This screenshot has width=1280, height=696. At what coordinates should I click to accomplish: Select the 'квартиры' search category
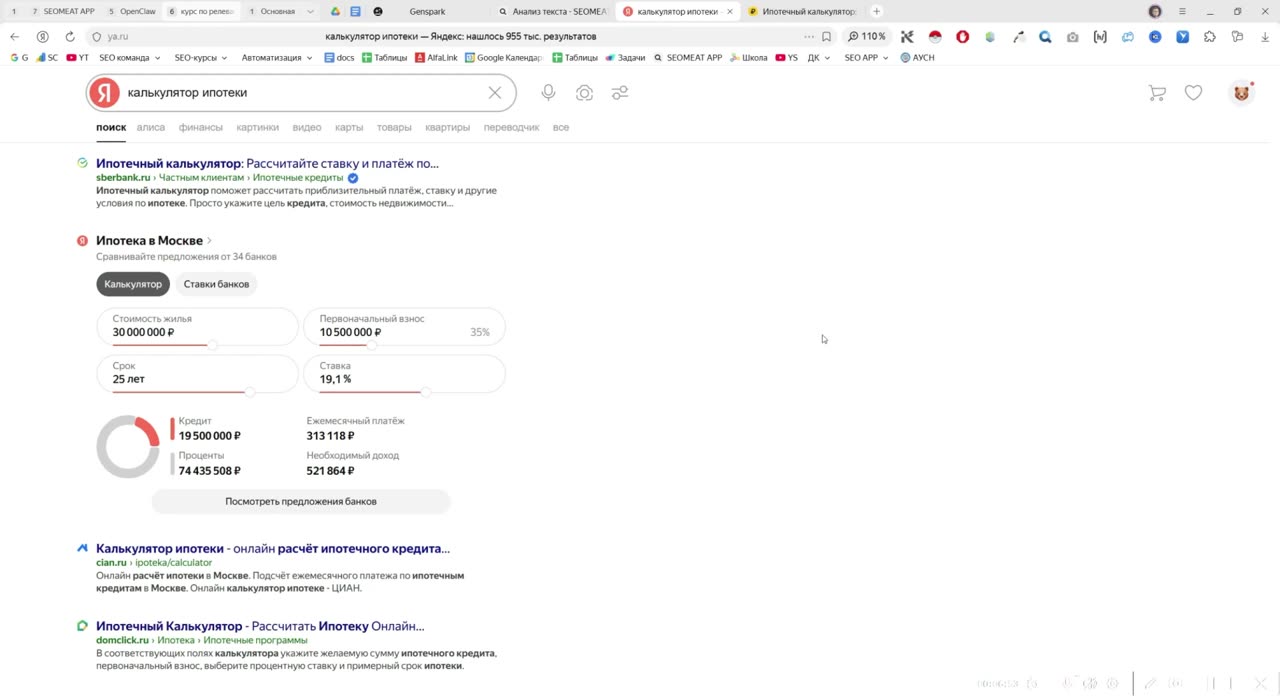click(x=447, y=127)
